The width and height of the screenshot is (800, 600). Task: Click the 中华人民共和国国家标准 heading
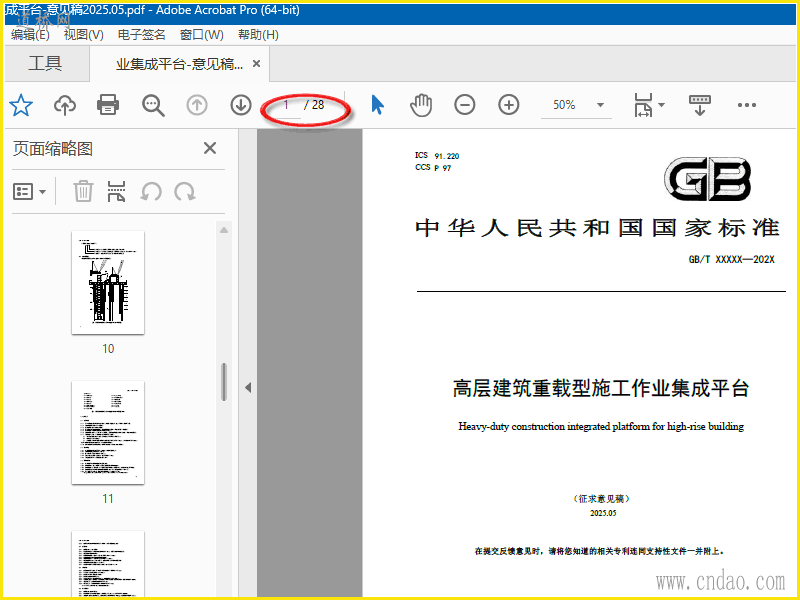point(598,228)
